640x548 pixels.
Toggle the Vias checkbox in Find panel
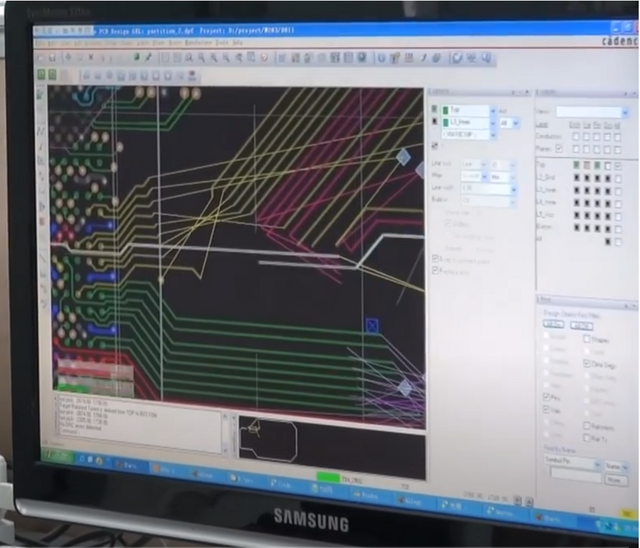coord(546,409)
